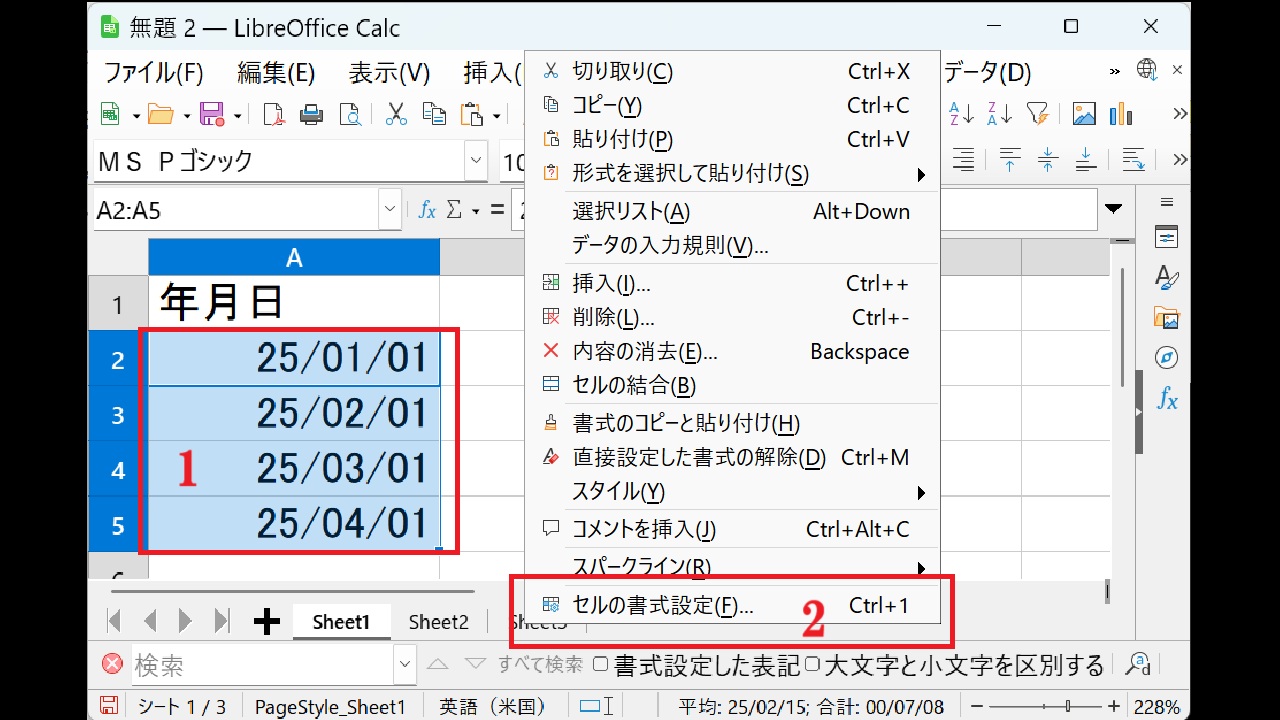Export directly as PDF
Screen dimensions: 1280x720
pyautogui.click(x=274, y=115)
